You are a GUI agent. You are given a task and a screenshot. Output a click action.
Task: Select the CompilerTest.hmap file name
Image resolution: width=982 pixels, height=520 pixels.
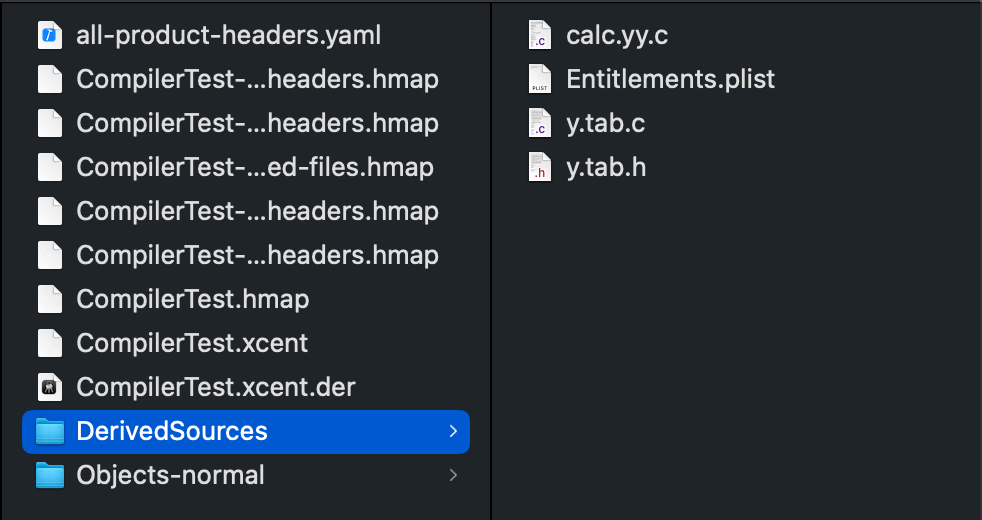[x=193, y=299]
